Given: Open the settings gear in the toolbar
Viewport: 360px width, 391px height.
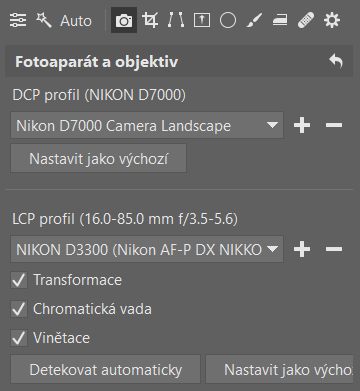Looking at the screenshot, I should coord(332,20).
